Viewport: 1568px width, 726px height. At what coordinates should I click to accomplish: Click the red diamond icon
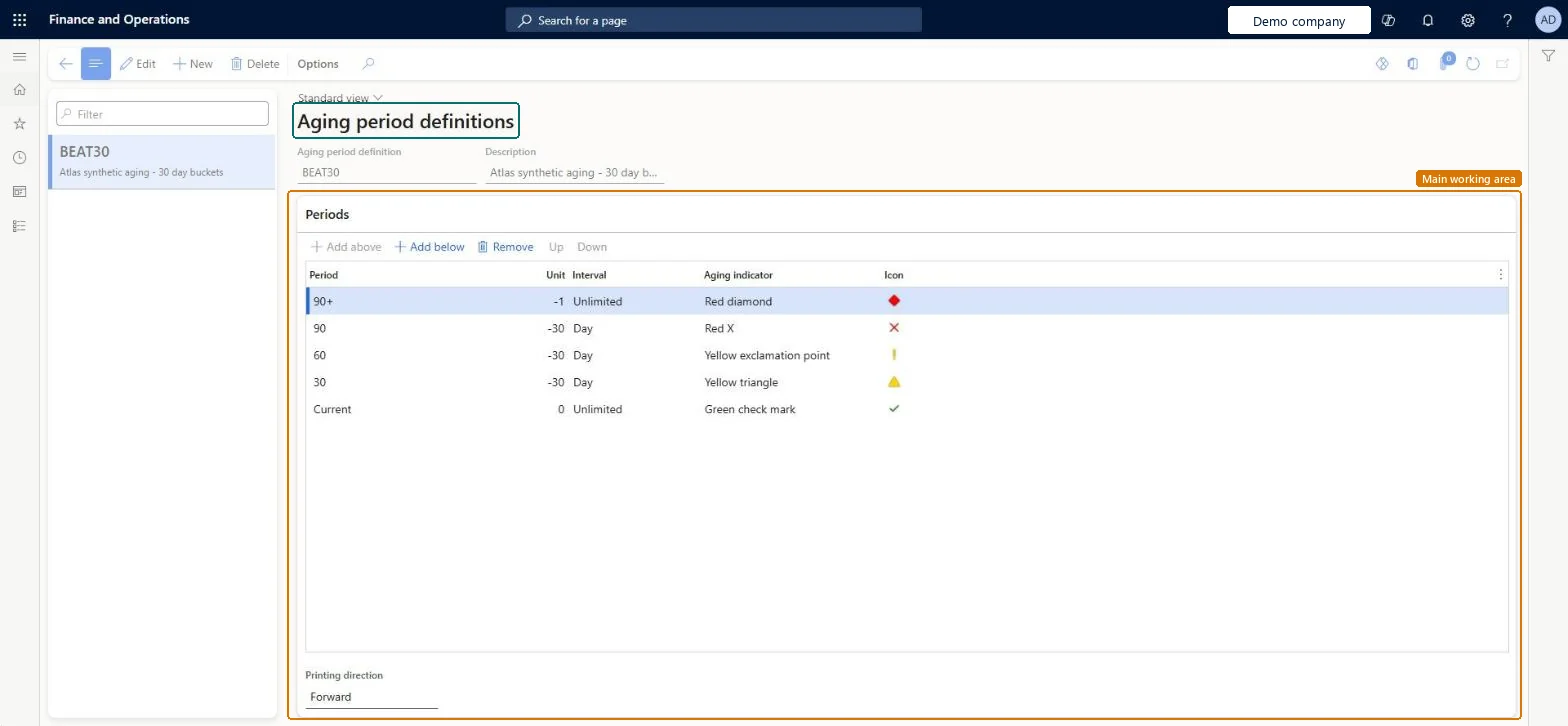coord(894,300)
